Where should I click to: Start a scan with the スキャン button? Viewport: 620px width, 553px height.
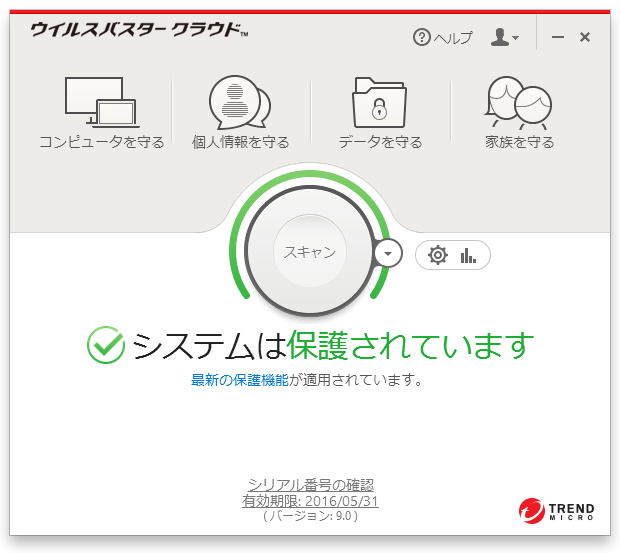[310, 252]
